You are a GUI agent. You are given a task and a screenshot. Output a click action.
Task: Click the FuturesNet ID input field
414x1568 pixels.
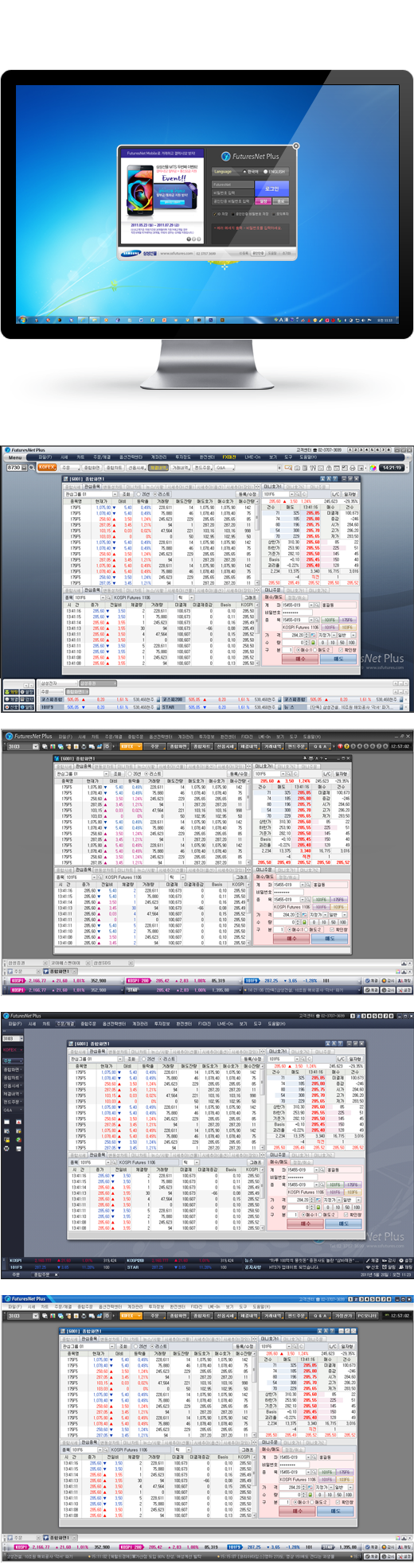coord(232,185)
